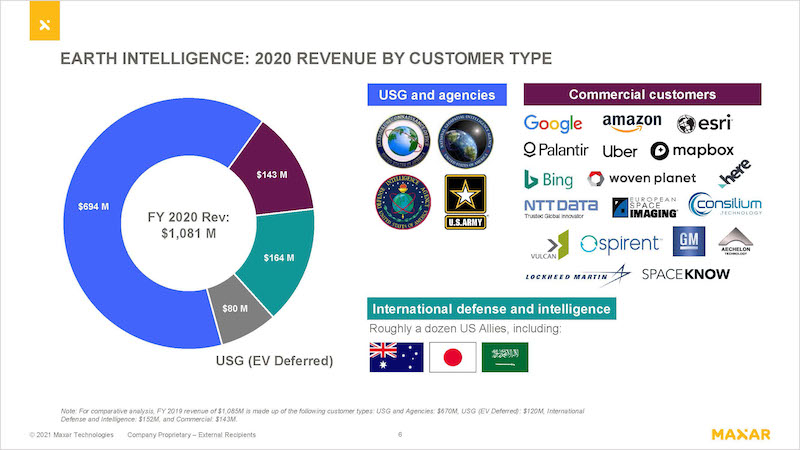Click the Amazon logo
The width and height of the screenshot is (800, 450).
[632, 122]
